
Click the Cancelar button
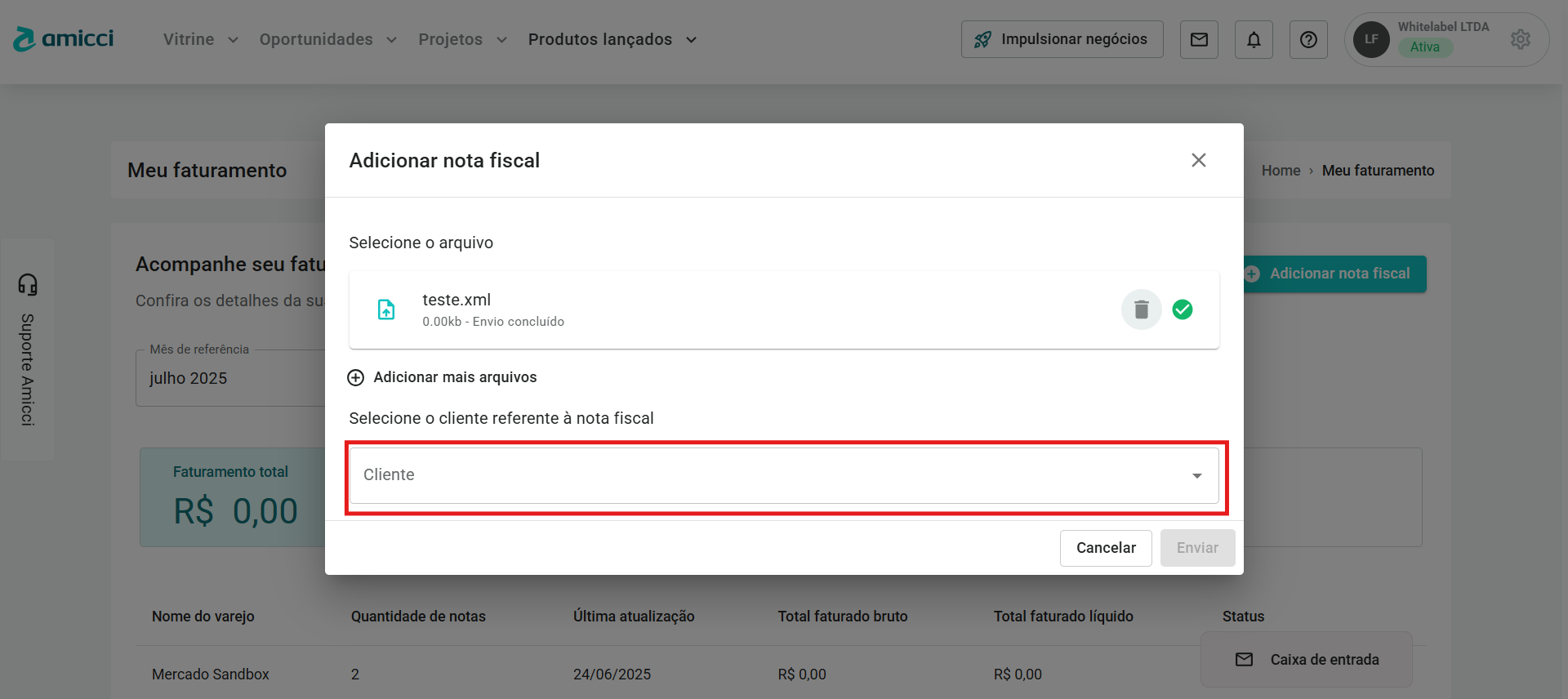point(1105,548)
